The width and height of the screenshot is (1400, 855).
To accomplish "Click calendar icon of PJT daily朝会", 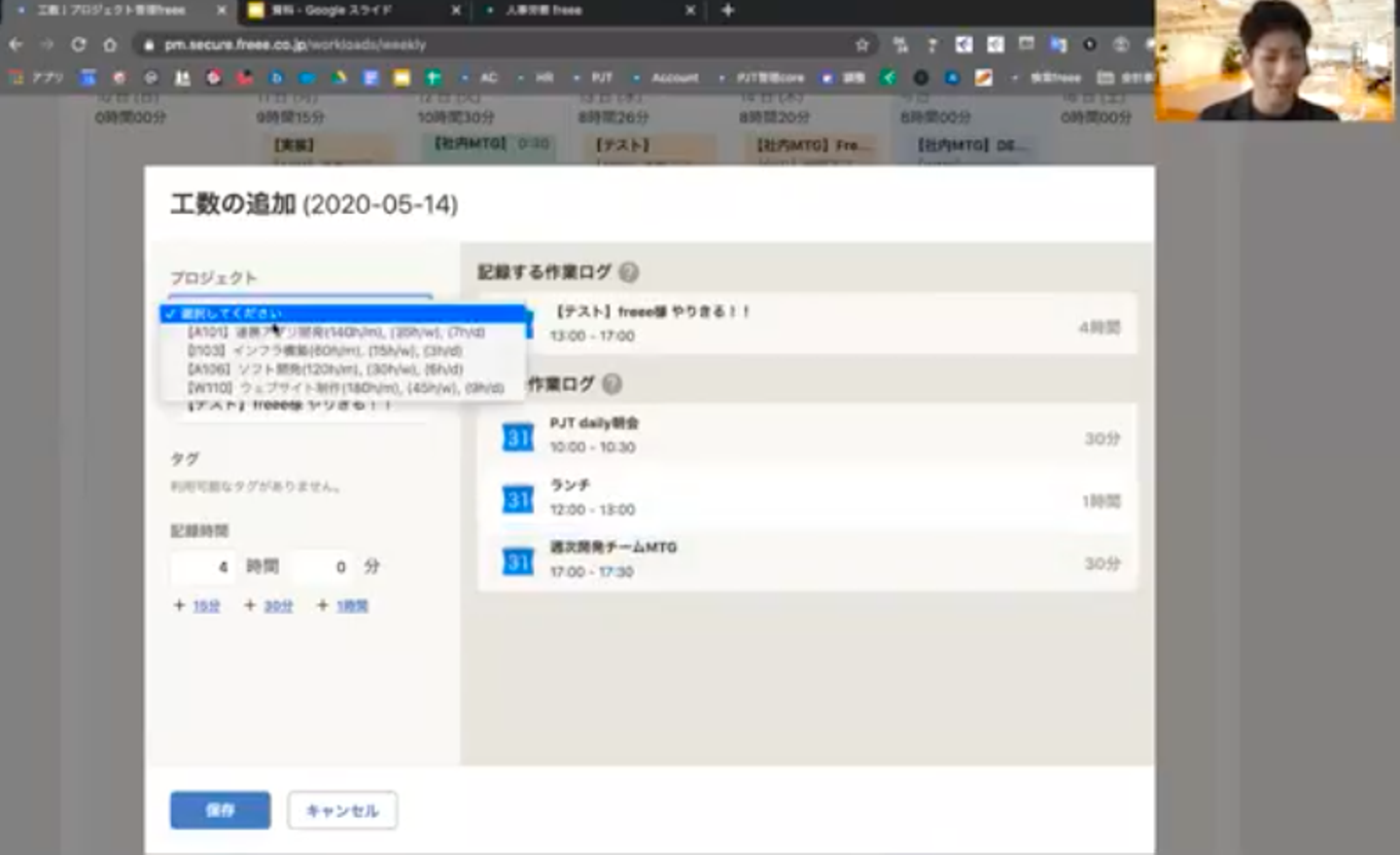I will point(517,437).
